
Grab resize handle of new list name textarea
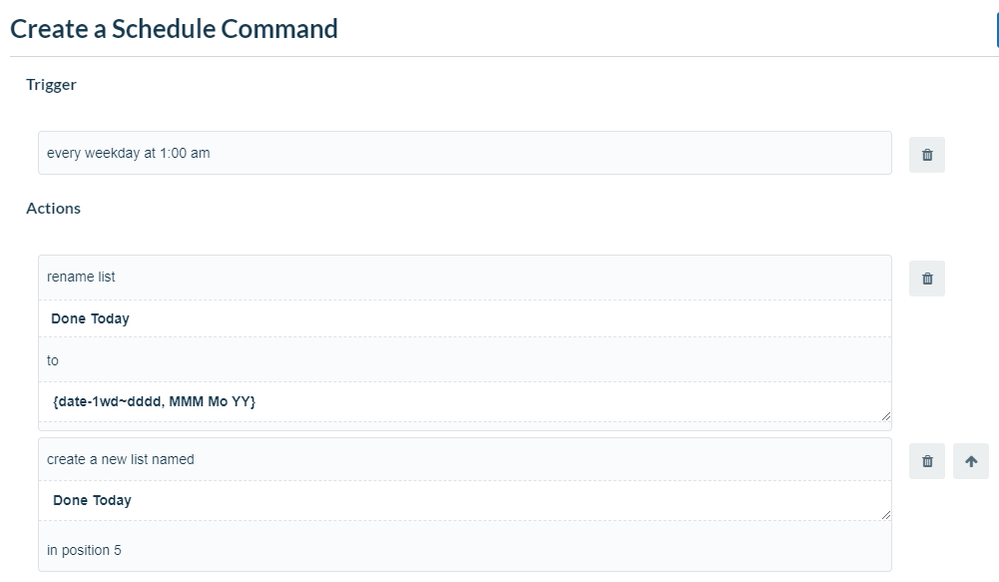click(x=886, y=515)
